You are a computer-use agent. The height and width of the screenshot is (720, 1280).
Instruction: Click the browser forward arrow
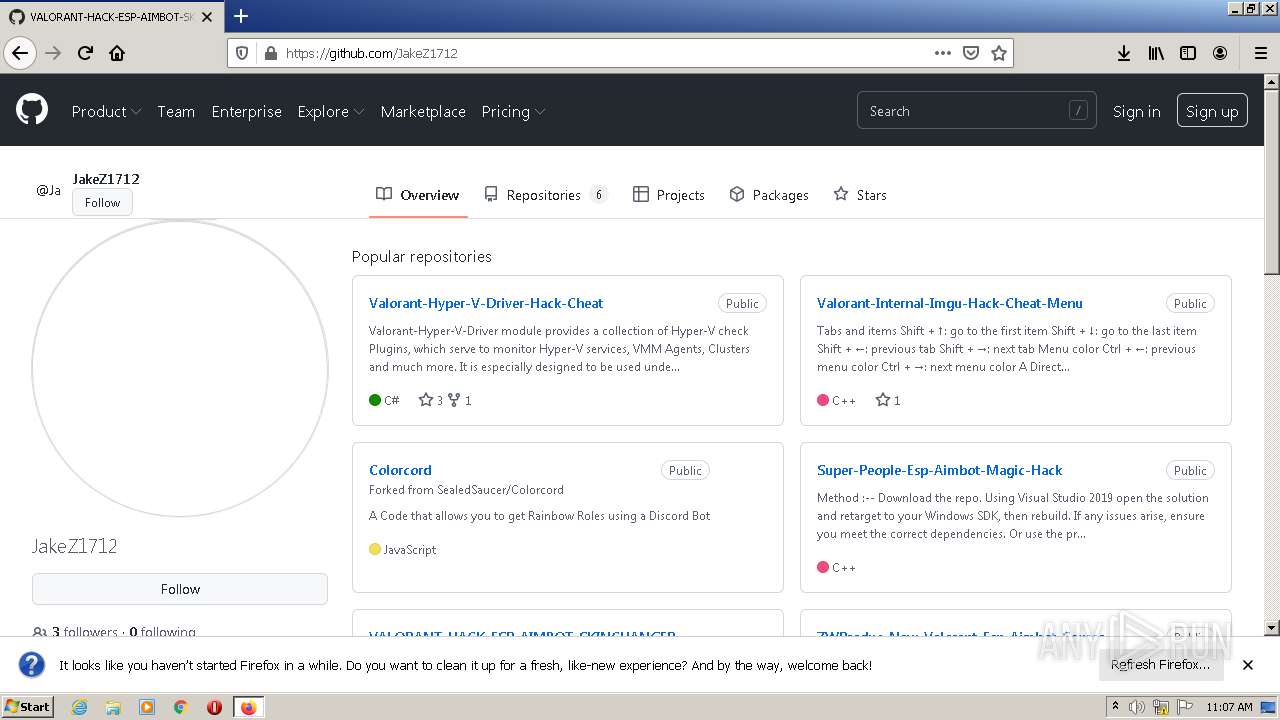[x=53, y=53]
